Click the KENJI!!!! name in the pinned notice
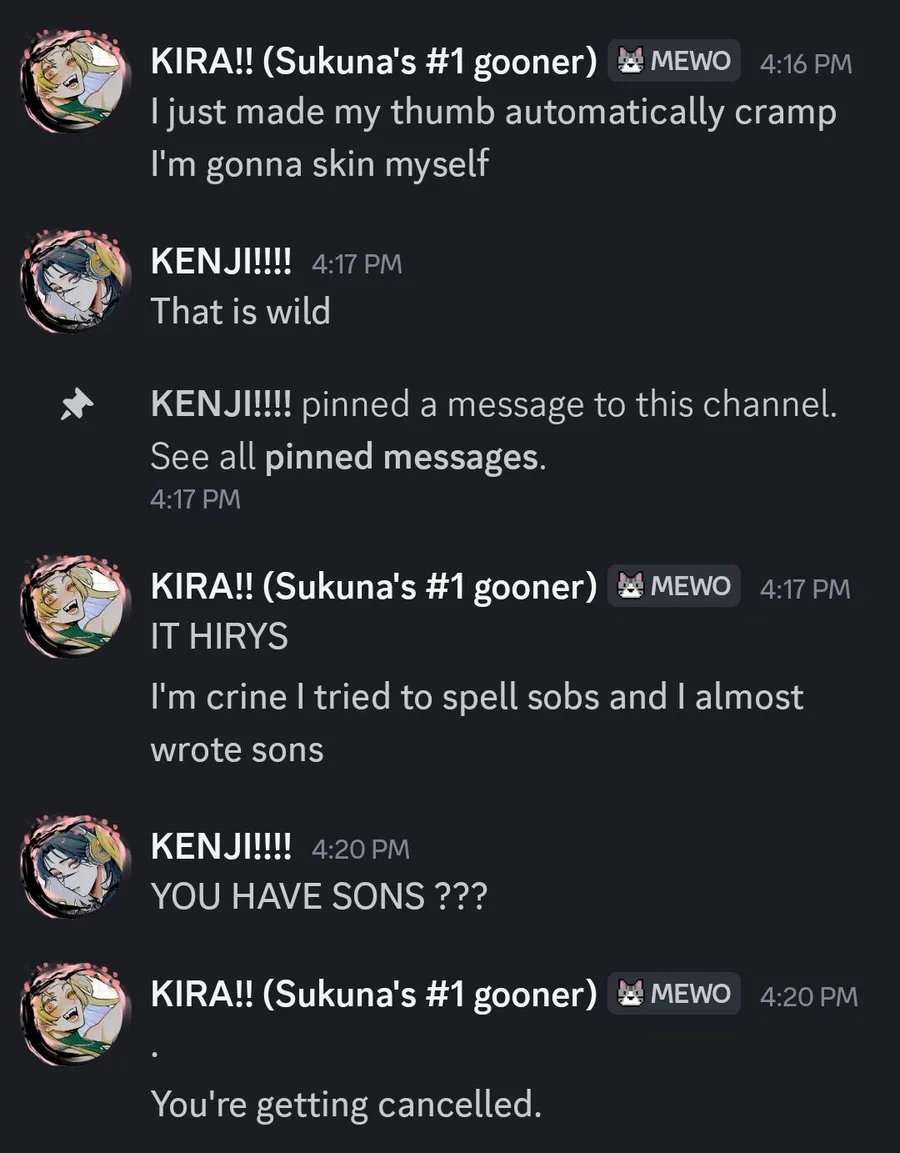The image size is (900, 1153). (221, 405)
